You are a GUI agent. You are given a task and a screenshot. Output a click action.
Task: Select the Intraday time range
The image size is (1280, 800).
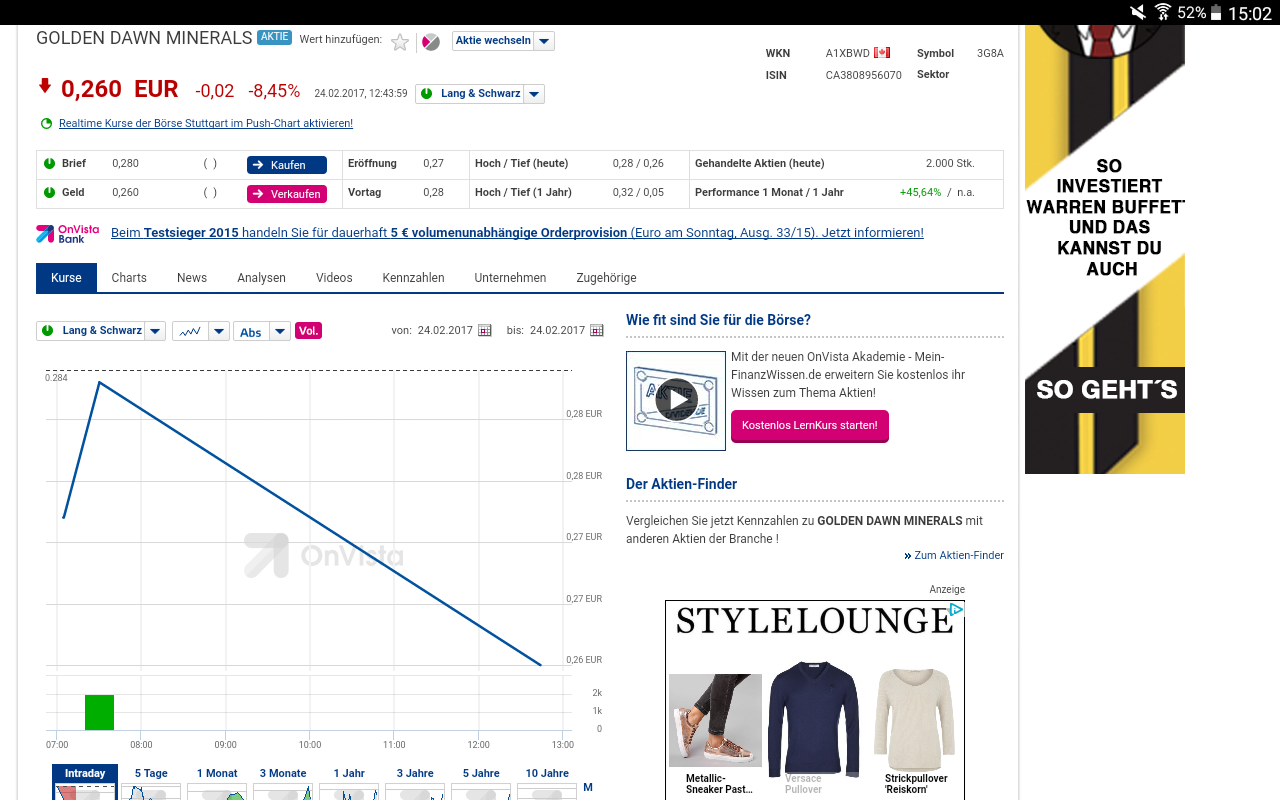85,774
